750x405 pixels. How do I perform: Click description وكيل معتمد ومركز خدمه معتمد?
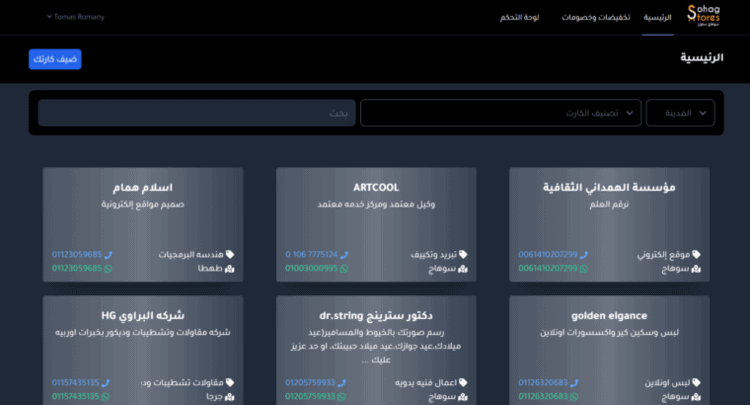(x=376, y=205)
